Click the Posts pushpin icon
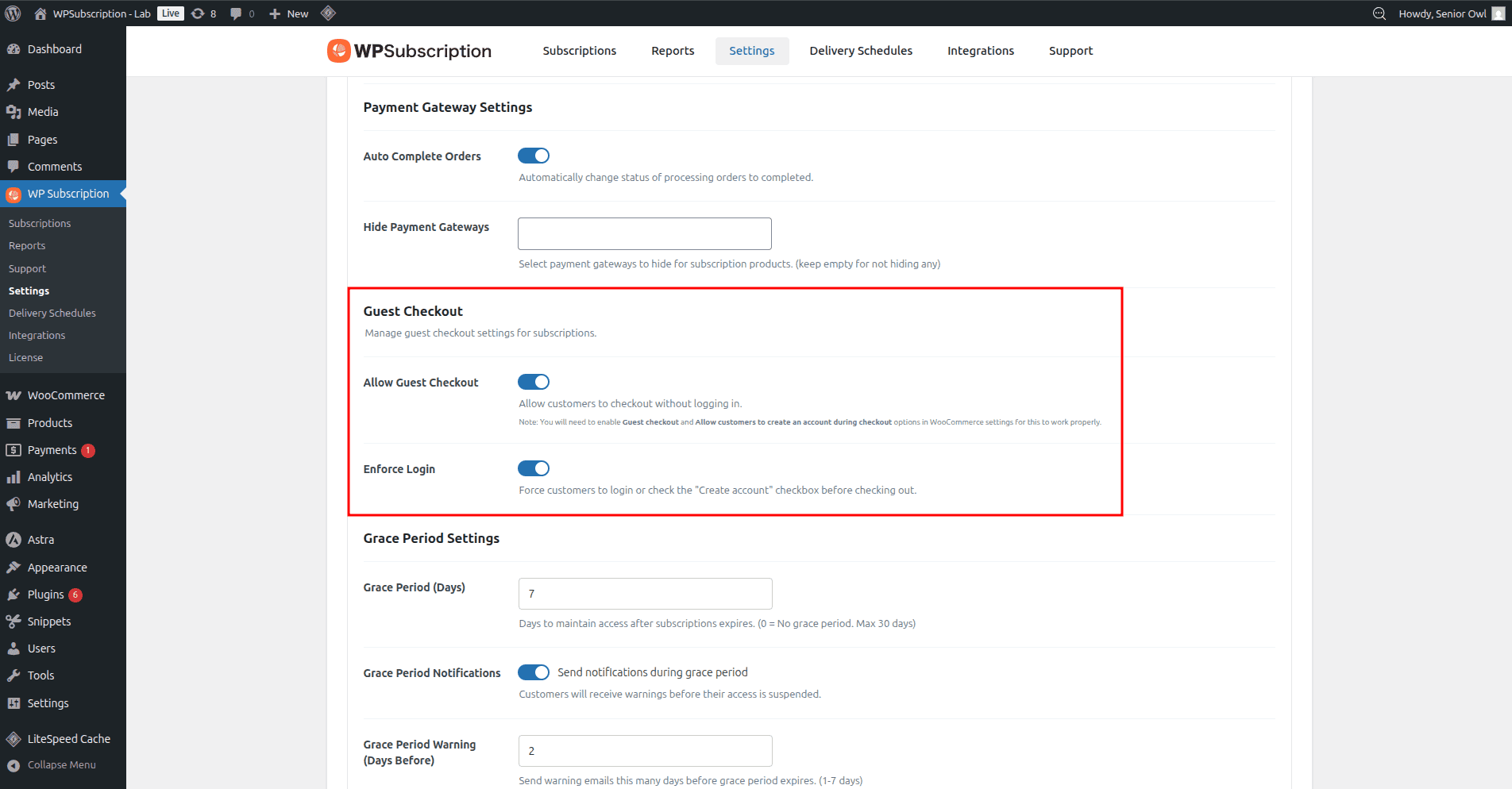 tap(13, 85)
